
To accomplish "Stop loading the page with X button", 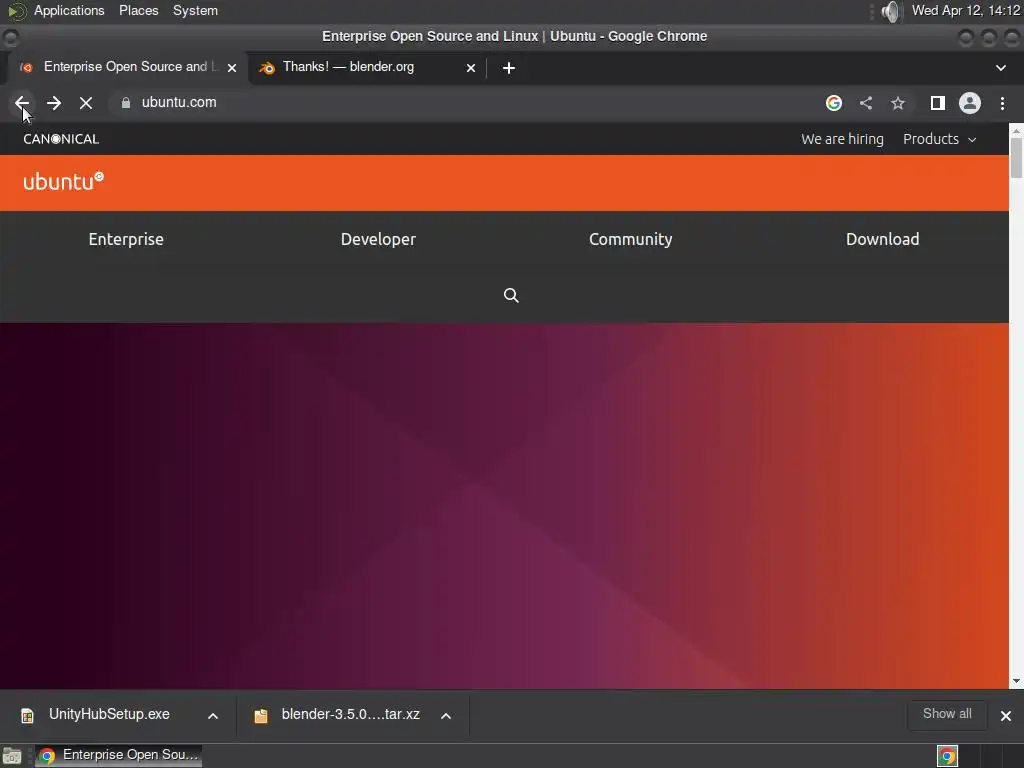I will coord(86,103).
